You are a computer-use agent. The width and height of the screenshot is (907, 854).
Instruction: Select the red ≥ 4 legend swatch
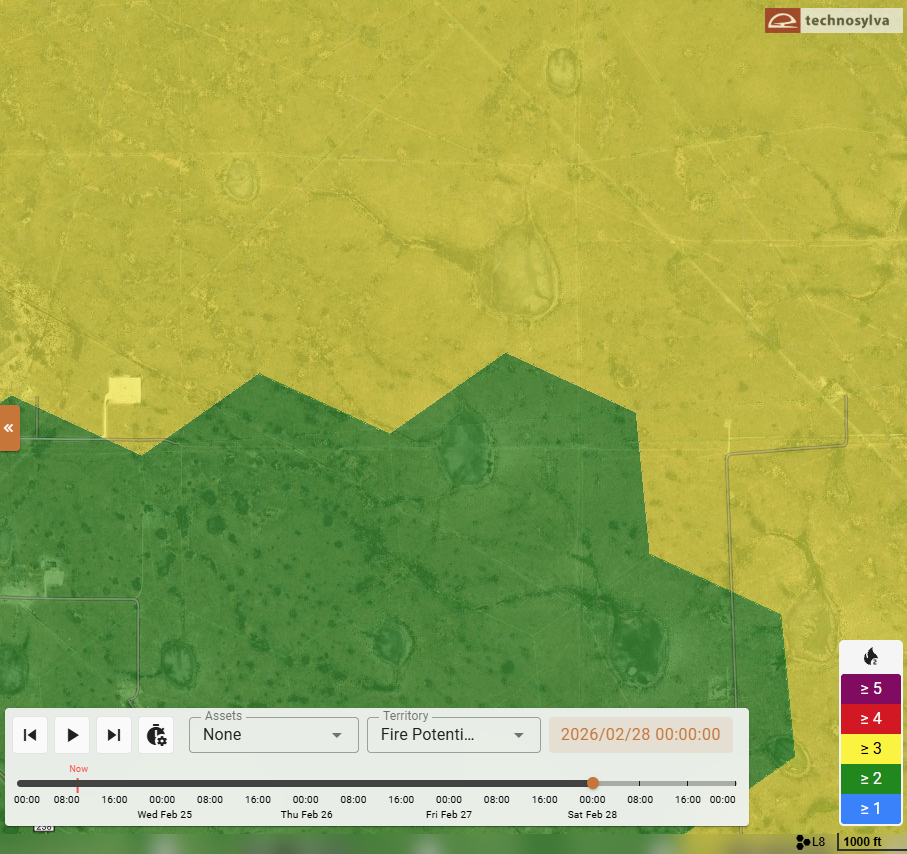(870, 718)
